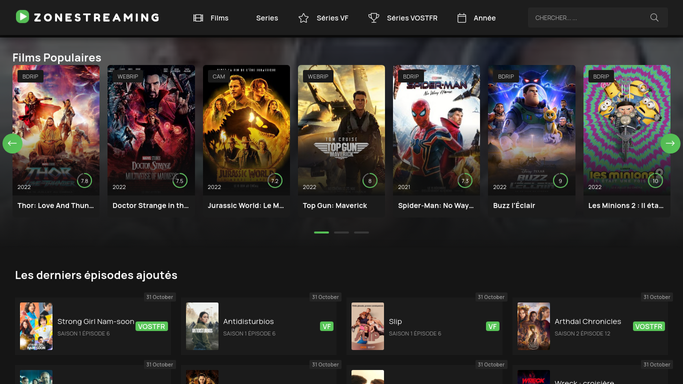Click the BDRIP badge on Les Minions poster

coord(601,76)
